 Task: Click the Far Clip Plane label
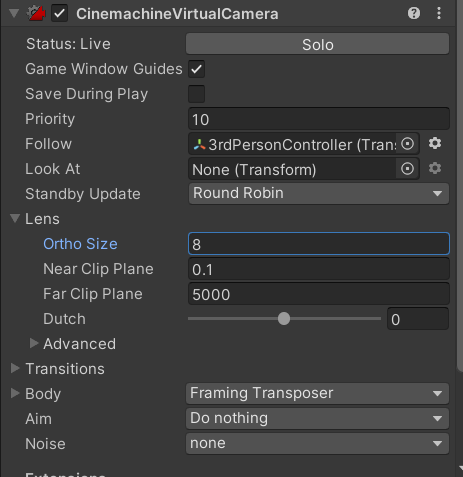[93, 294]
